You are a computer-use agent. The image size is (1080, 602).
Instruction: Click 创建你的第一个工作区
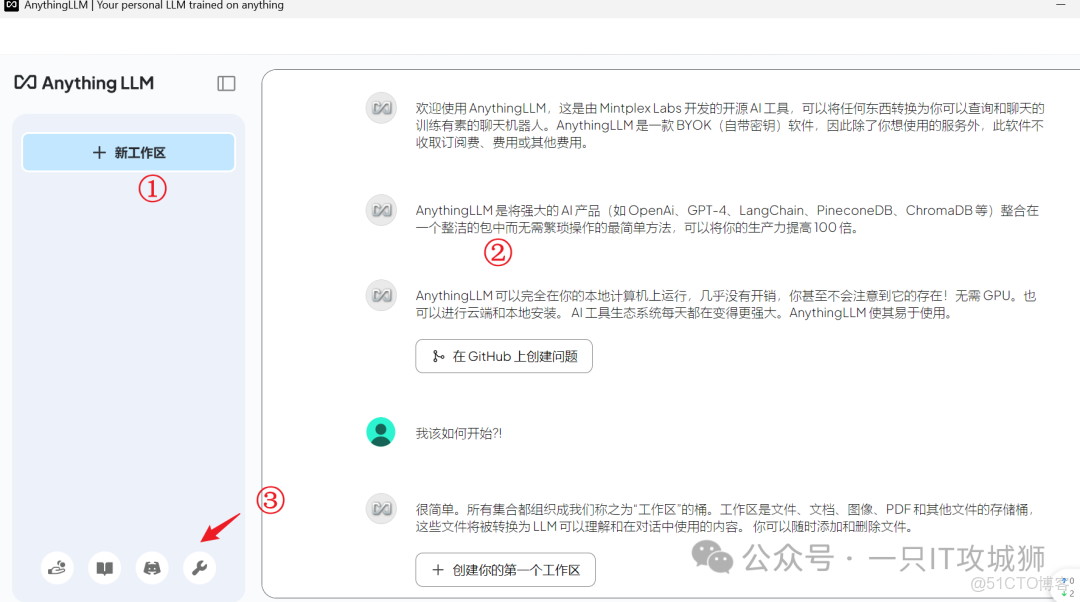coord(505,570)
